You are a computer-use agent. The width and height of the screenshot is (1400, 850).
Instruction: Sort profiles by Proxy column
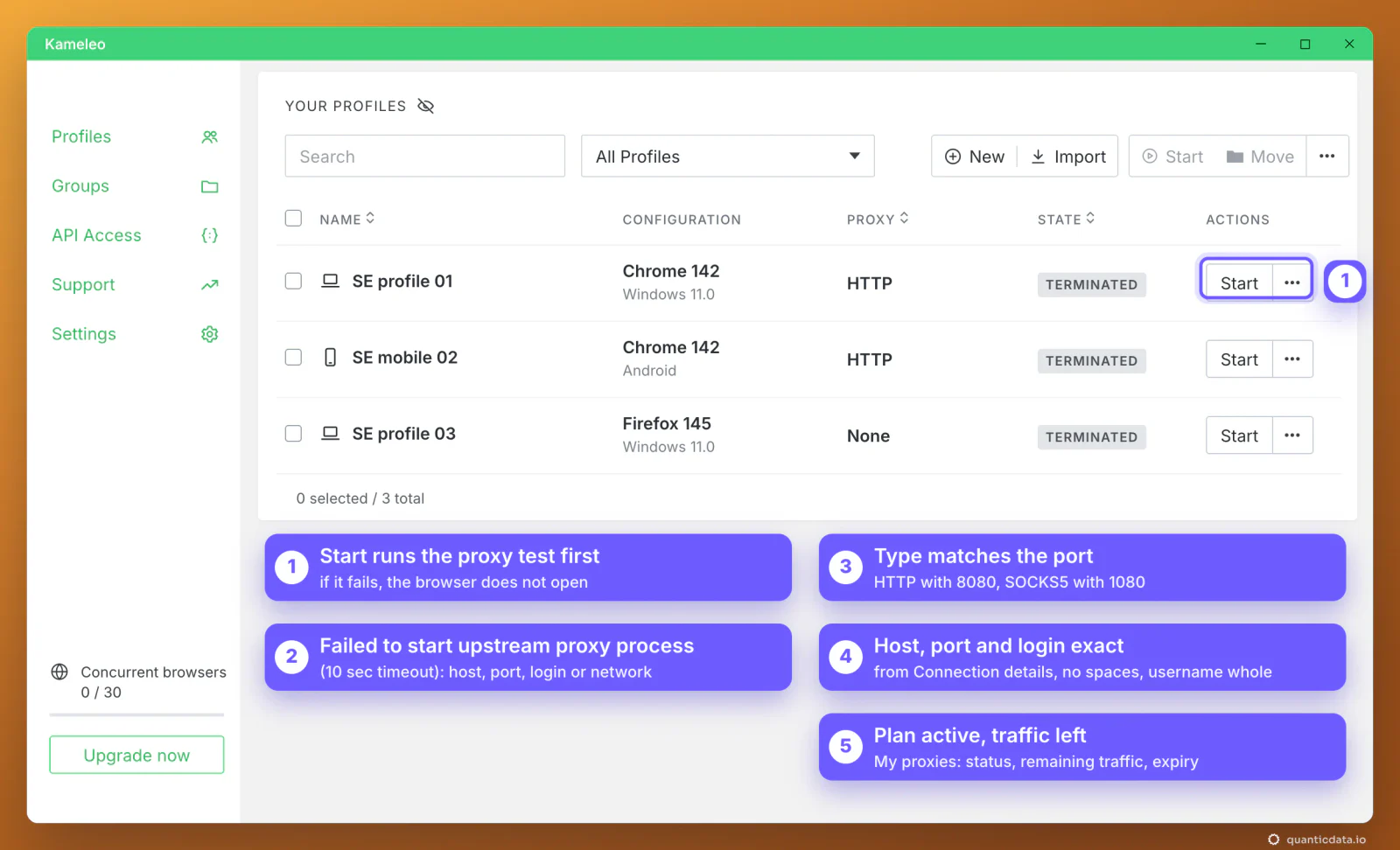pos(878,219)
